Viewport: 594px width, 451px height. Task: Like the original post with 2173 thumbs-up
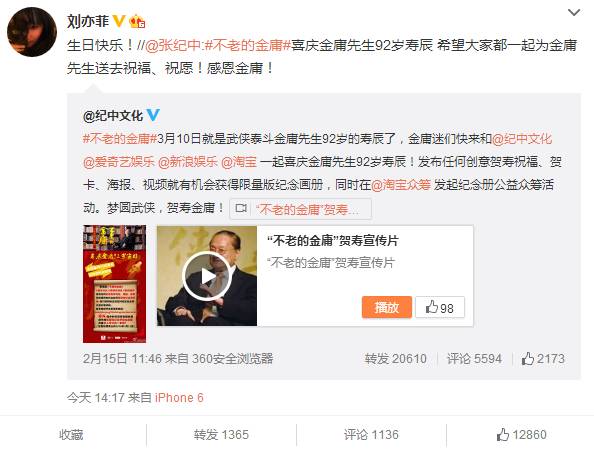click(x=543, y=359)
